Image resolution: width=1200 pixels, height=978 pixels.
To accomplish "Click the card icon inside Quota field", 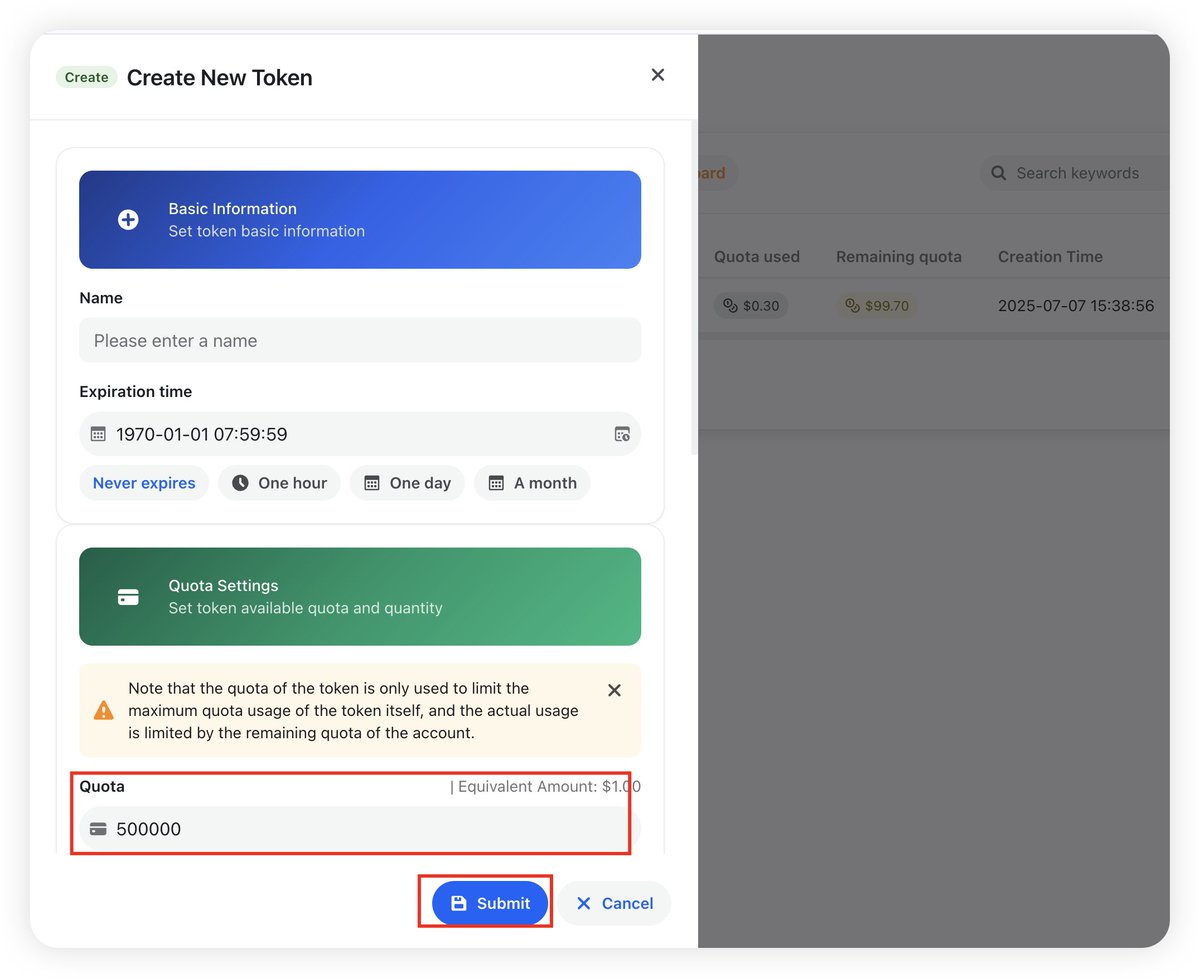I will (98, 829).
